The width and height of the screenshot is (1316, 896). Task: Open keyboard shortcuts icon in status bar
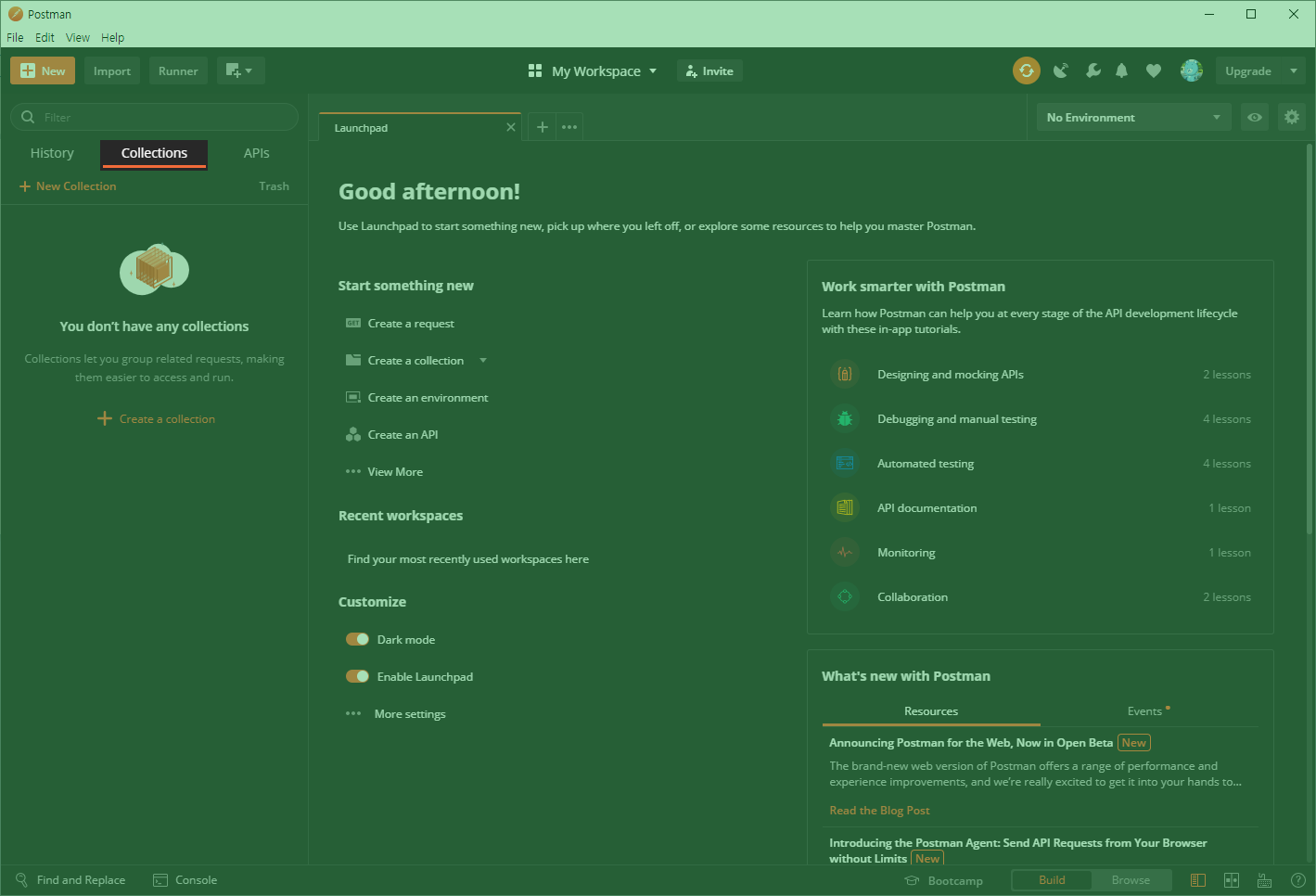click(x=1264, y=880)
